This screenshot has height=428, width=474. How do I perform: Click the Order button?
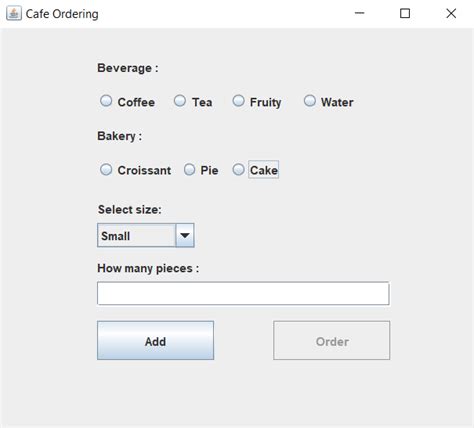click(x=332, y=340)
